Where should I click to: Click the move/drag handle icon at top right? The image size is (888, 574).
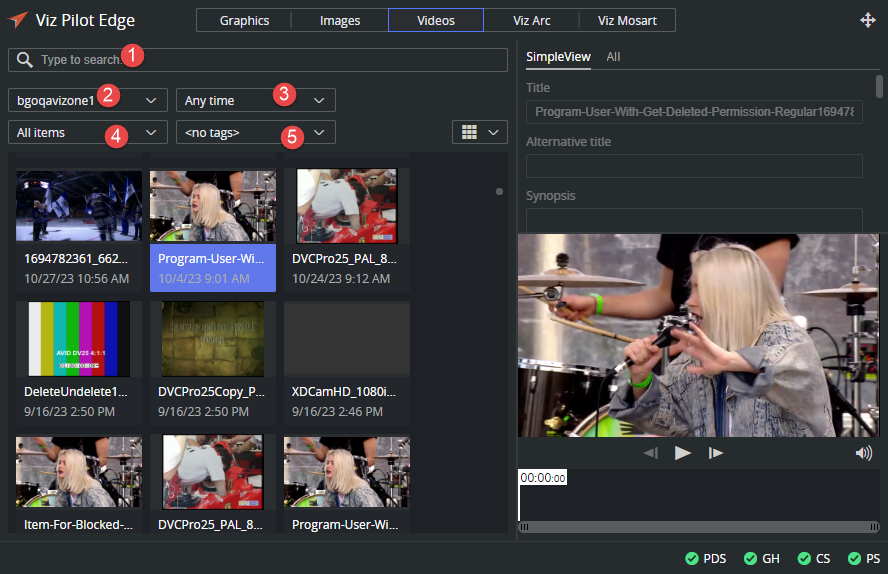[x=868, y=20]
